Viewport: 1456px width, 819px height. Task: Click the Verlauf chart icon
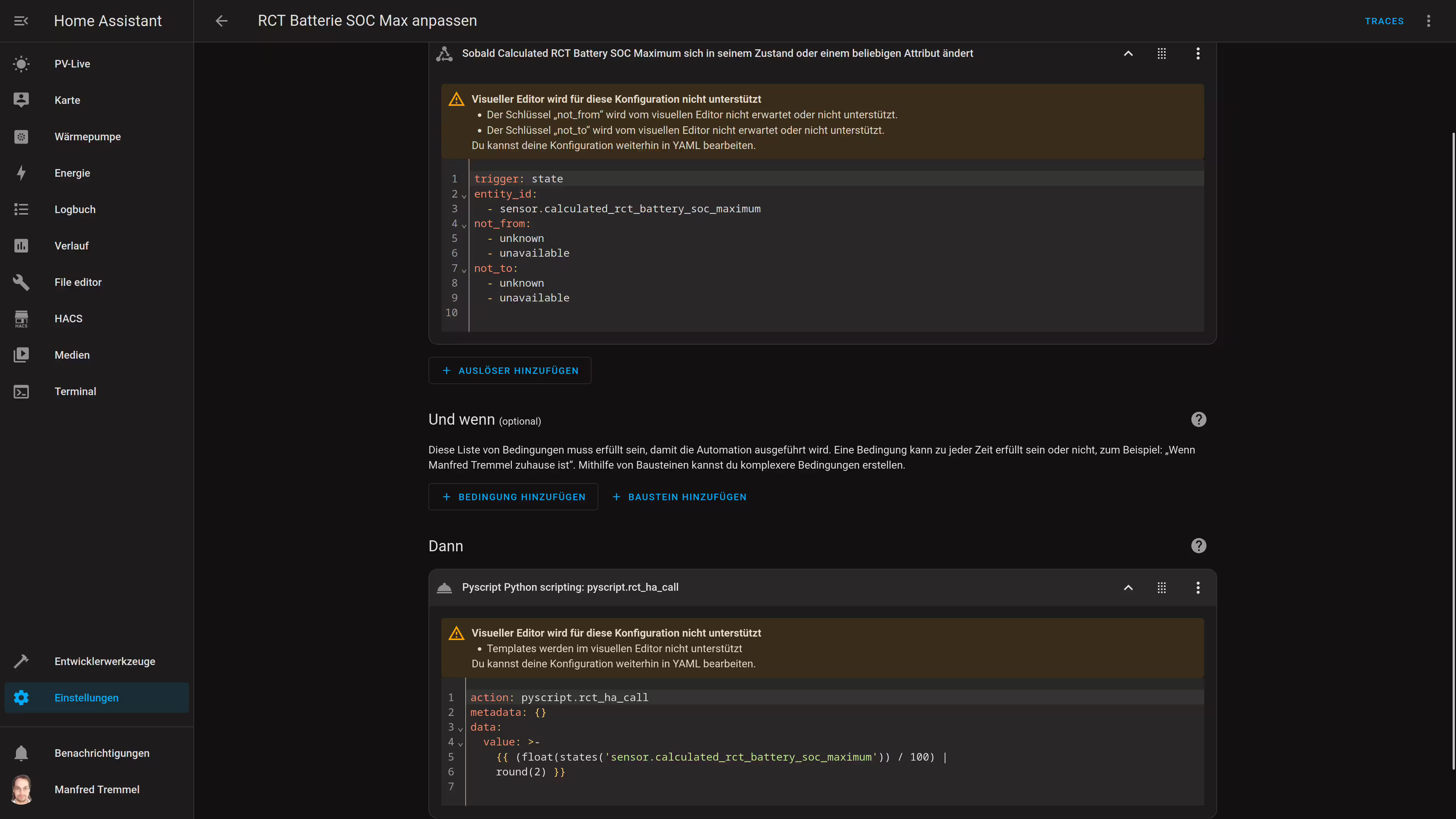pyautogui.click(x=21, y=246)
